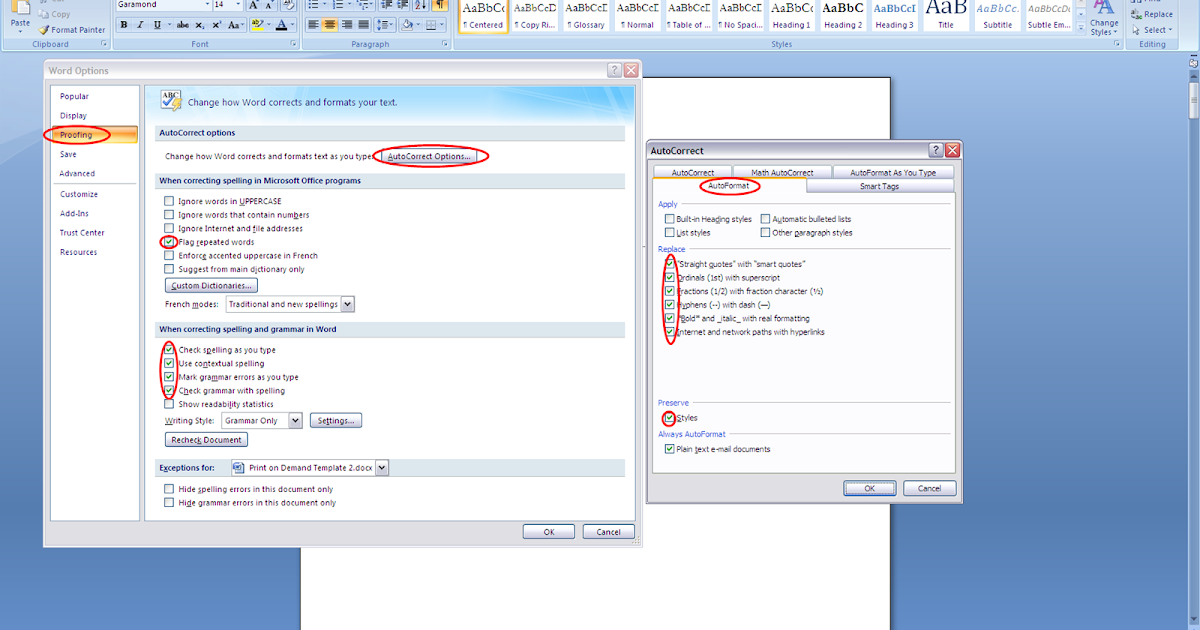The image size is (1200, 630).
Task: Apply text highlight color to selection
Action: [x=258, y=23]
